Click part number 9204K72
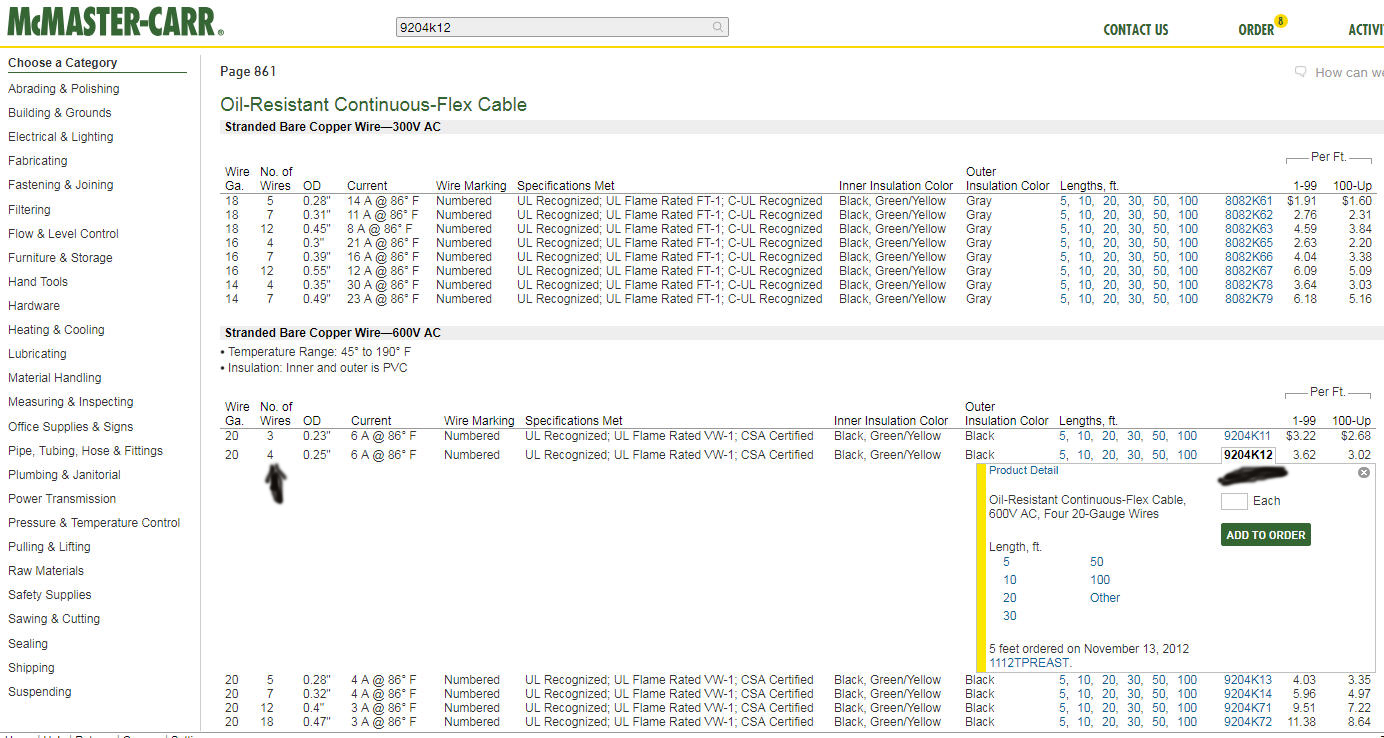Screen dimensions: 1384x738 click(x=1247, y=722)
